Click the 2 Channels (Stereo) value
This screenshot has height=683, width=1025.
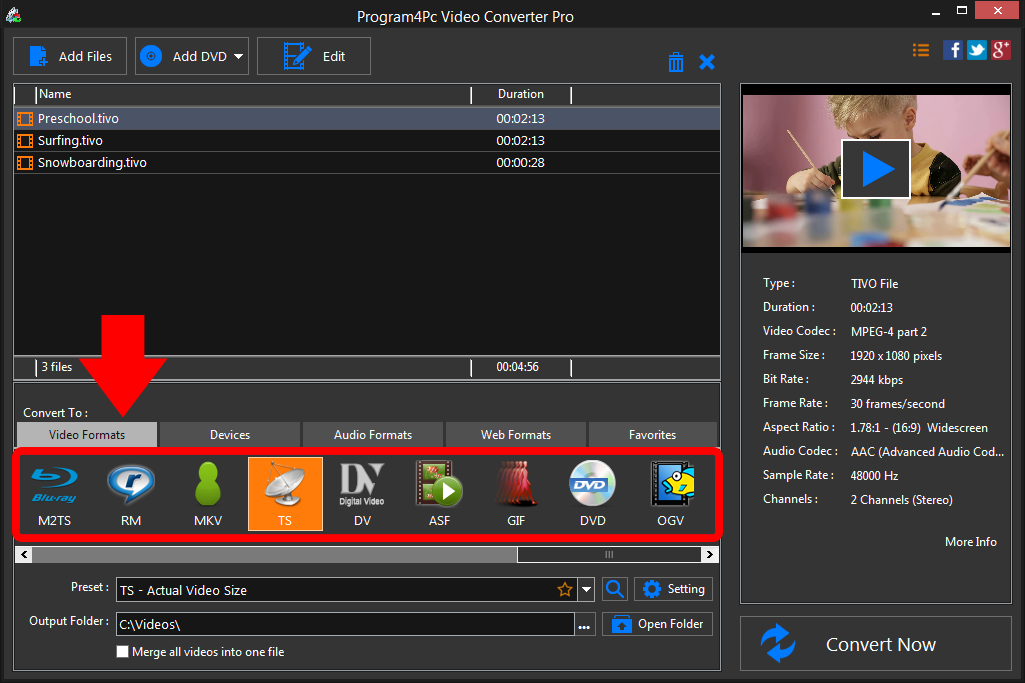click(901, 500)
